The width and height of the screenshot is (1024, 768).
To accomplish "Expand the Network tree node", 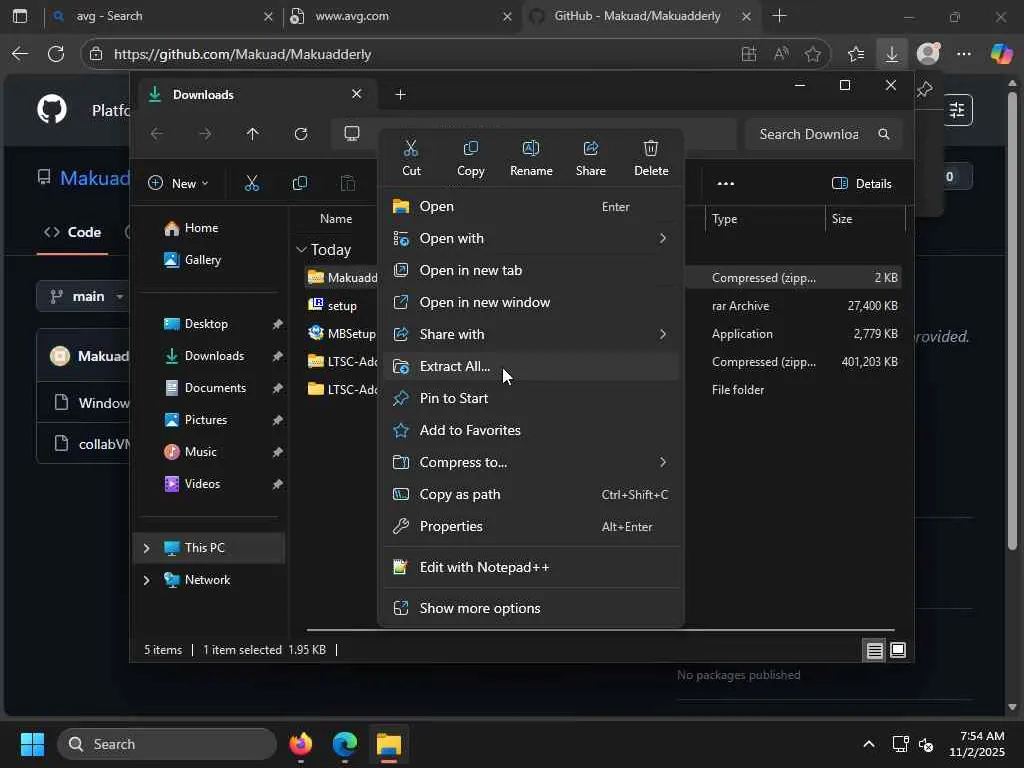I will [x=147, y=580].
